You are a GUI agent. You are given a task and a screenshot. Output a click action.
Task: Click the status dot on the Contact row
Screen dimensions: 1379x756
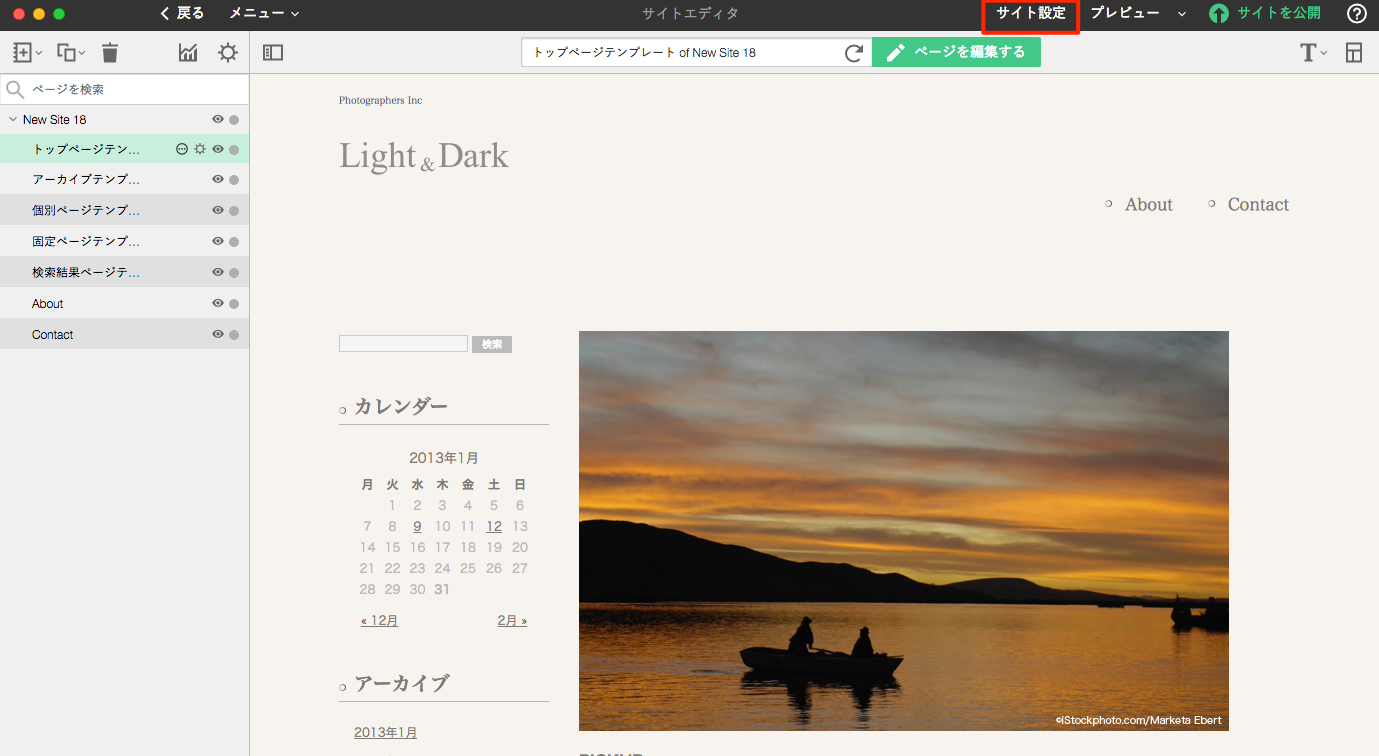[234, 335]
